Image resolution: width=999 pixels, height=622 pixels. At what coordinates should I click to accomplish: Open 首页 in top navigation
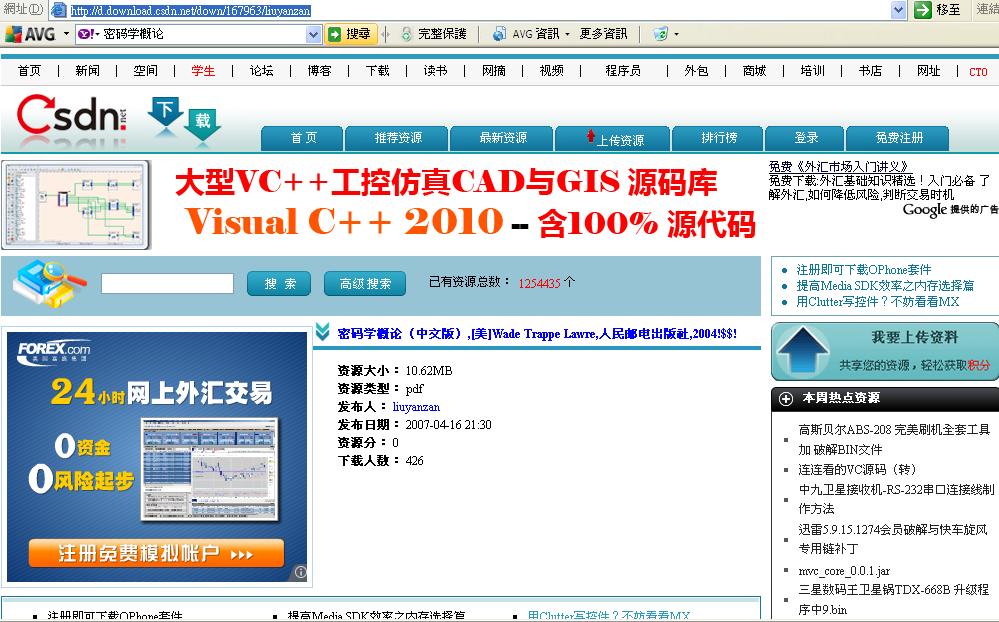pyautogui.click(x=29, y=71)
